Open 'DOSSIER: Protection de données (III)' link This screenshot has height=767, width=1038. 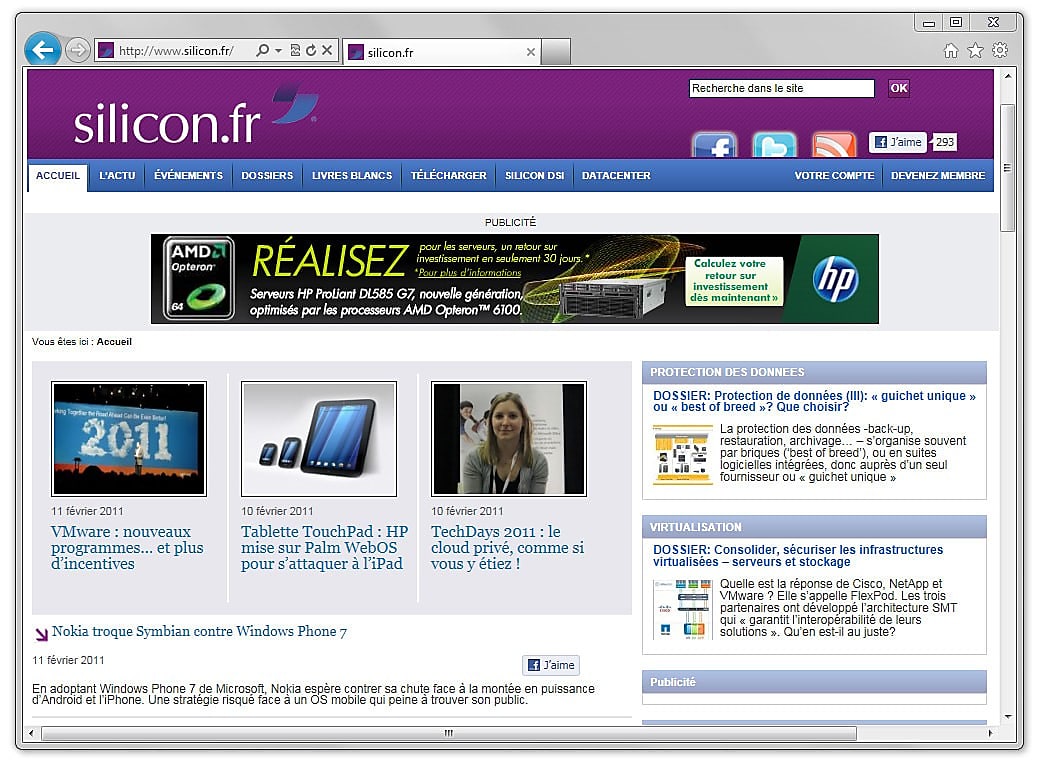[814, 401]
